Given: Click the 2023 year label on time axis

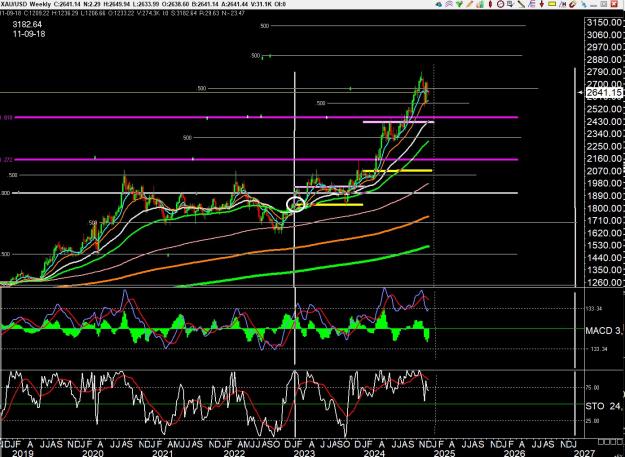Looking at the screenshot, I should tap(304, 453).
